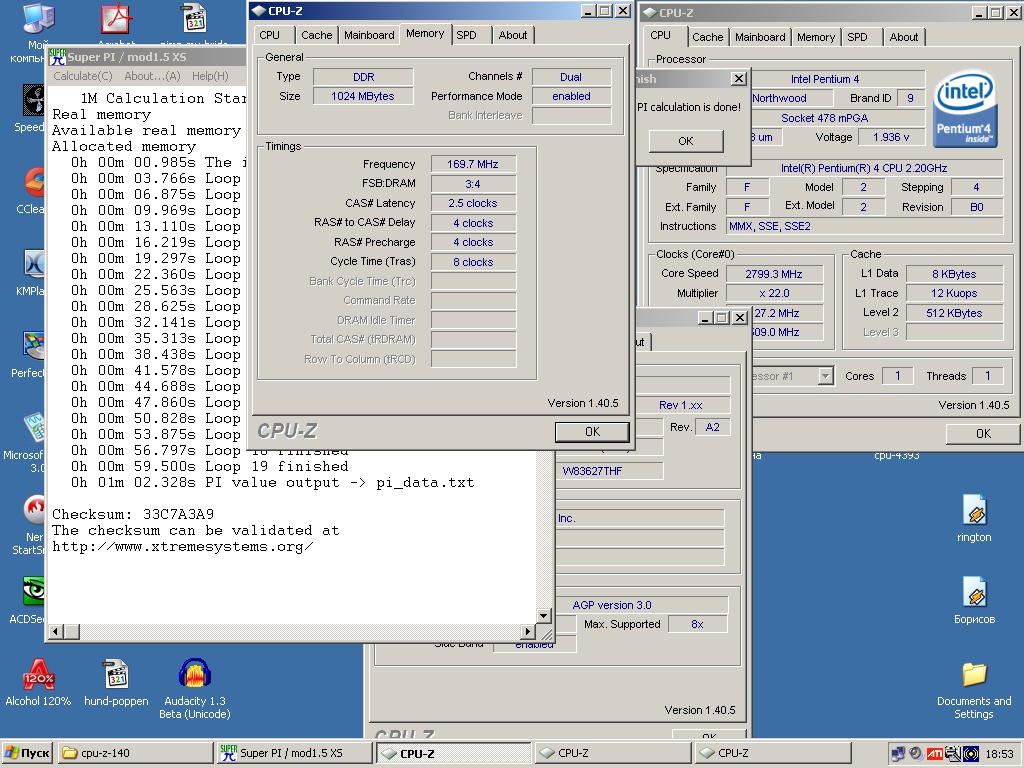Viewport: 1024px width, 768px height.
Task: Open the Perfect desktop shortcut
Action: click(x=34, y=346)
